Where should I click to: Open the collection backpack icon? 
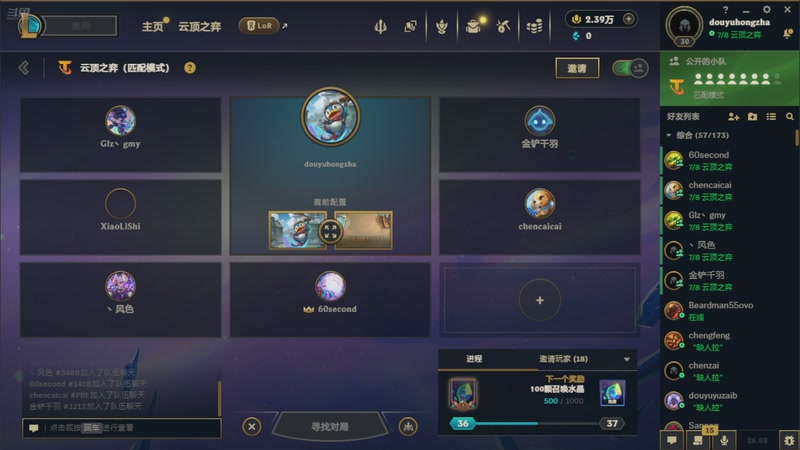474,26
